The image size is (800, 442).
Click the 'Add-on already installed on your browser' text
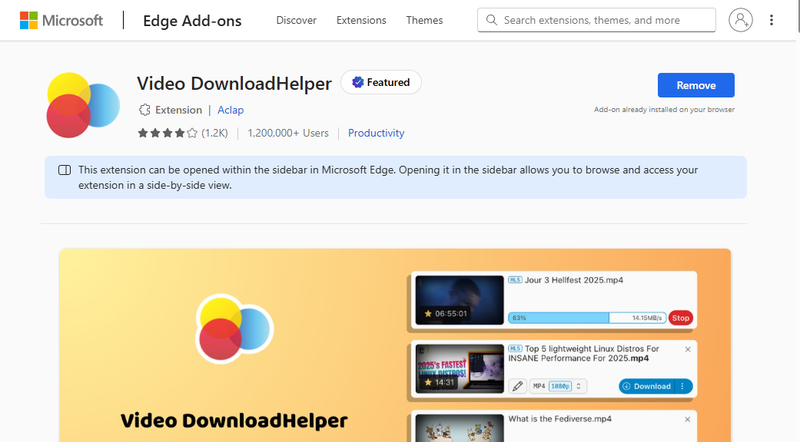point(664,109)
